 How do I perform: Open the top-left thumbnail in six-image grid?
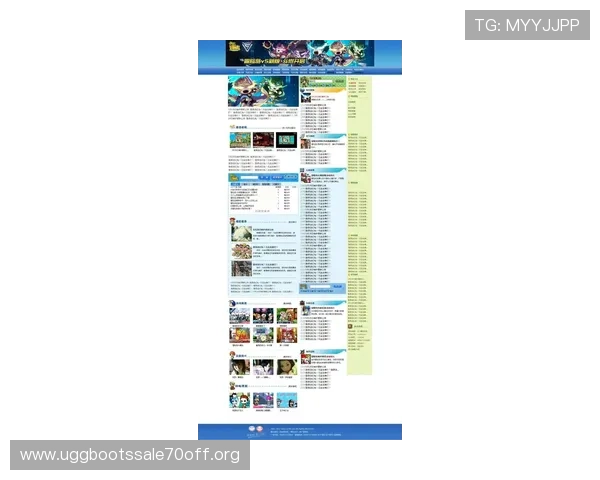pos(240,315)
